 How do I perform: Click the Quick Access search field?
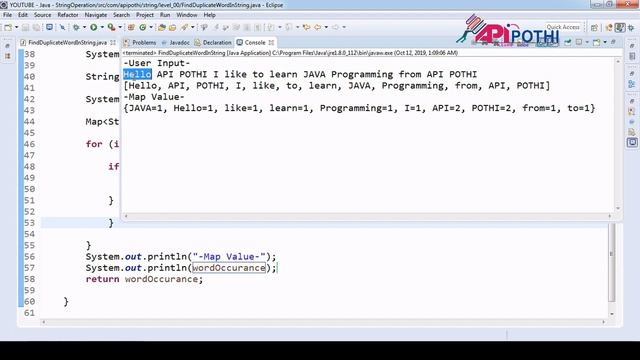[x=563, y=27]
